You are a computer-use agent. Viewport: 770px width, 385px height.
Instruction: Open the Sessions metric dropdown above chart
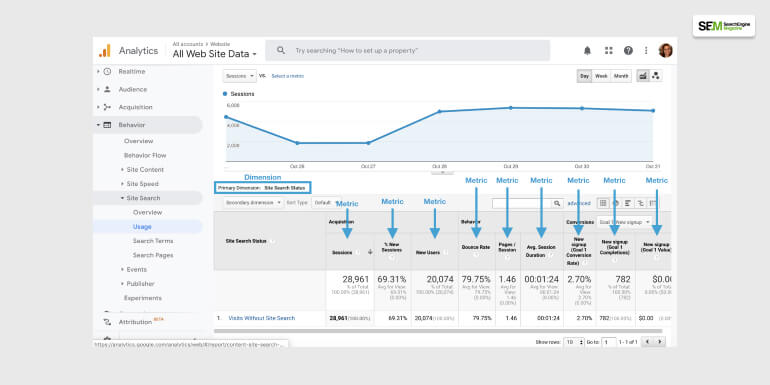240,76
